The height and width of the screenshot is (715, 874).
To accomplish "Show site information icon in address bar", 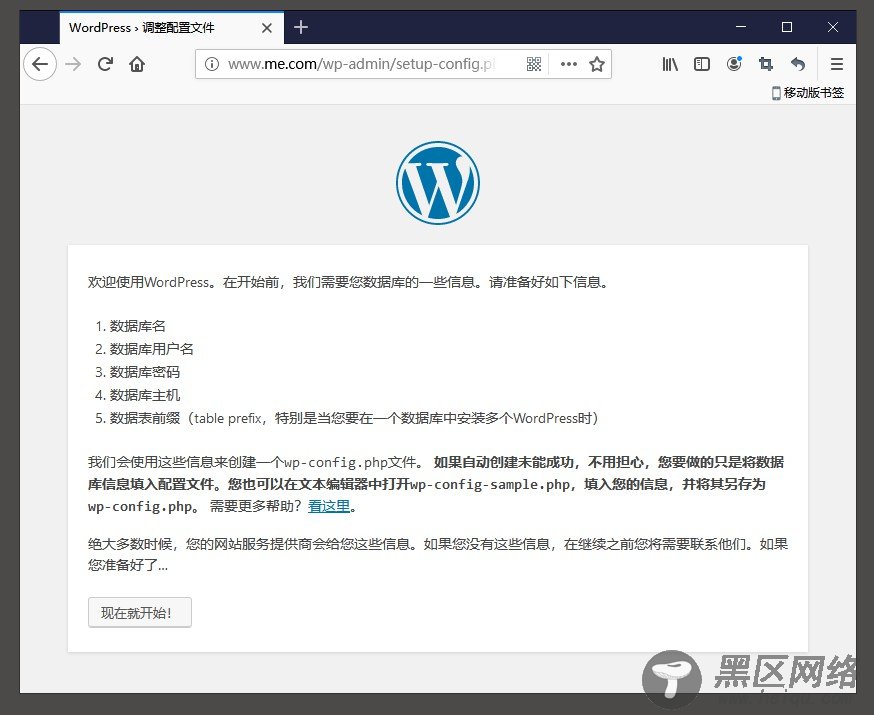I will pyautogui.click(x=212, y=64).
